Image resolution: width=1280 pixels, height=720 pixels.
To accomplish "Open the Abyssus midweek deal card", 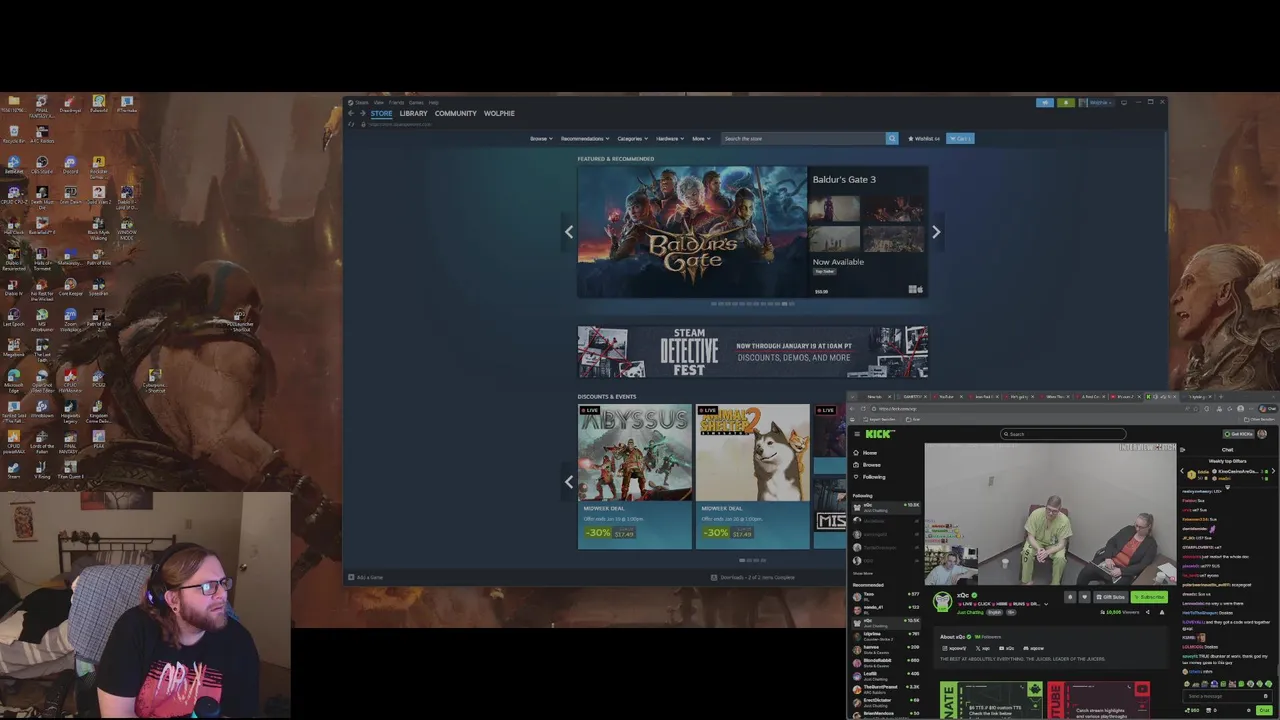I will 634,477.
